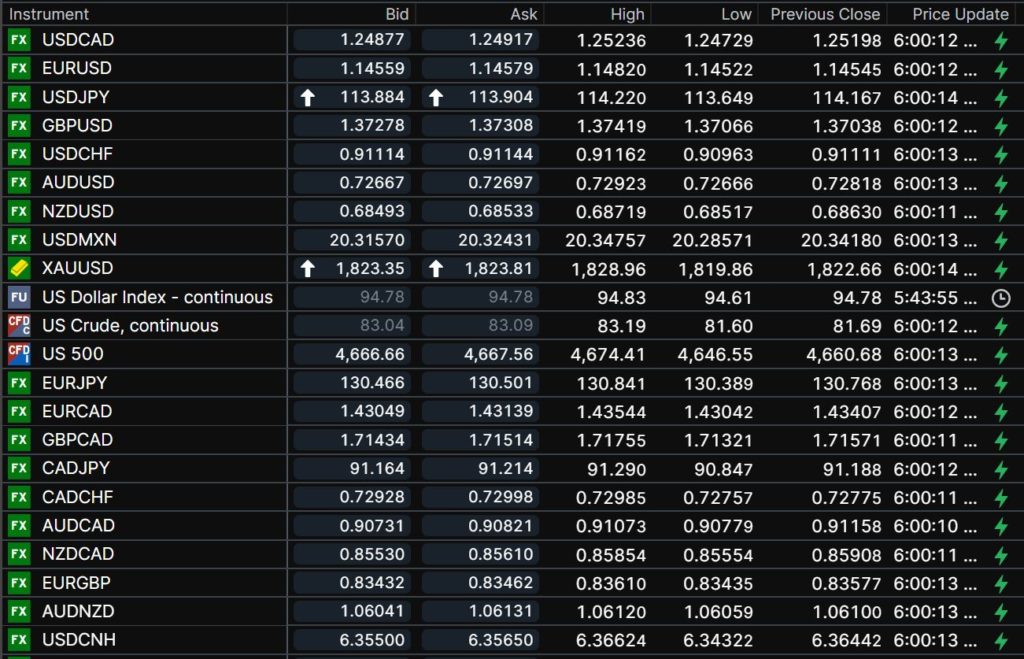Click the USDMXN ask price 20.32431

click(x=495, y=240)
